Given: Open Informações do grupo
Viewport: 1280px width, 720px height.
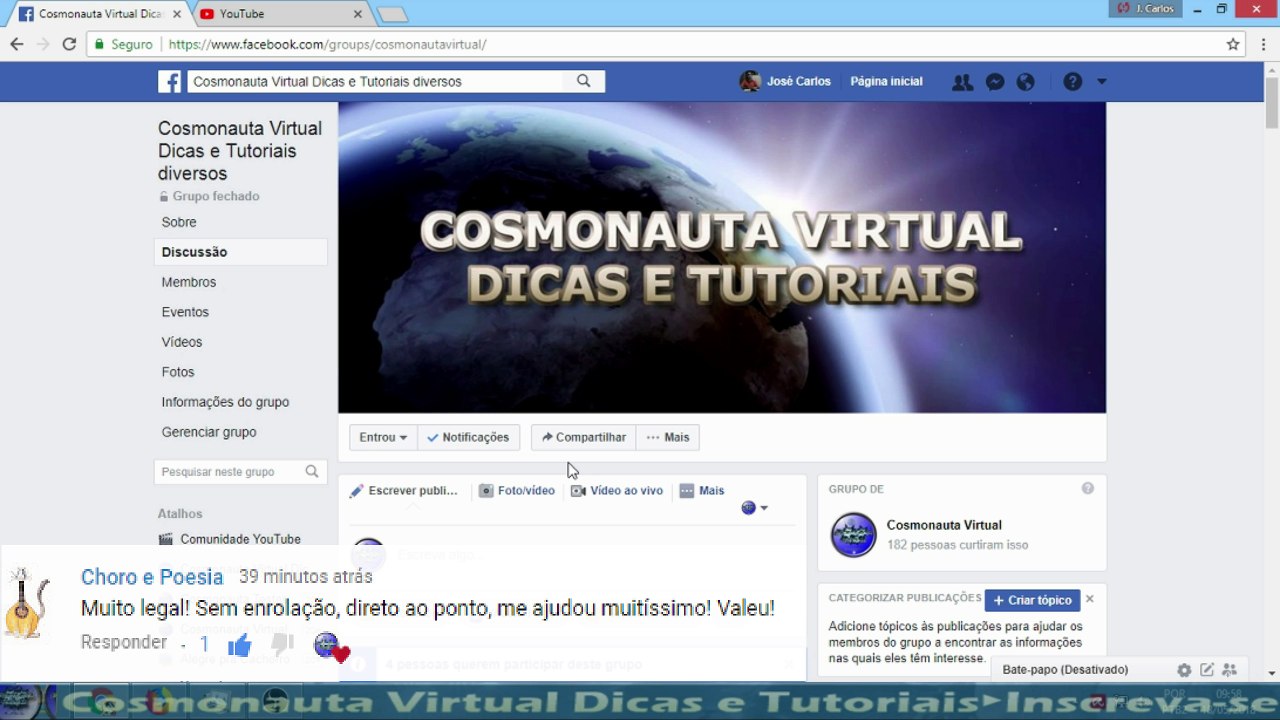Looking at the screenshot, I should [x=225, y=402].
